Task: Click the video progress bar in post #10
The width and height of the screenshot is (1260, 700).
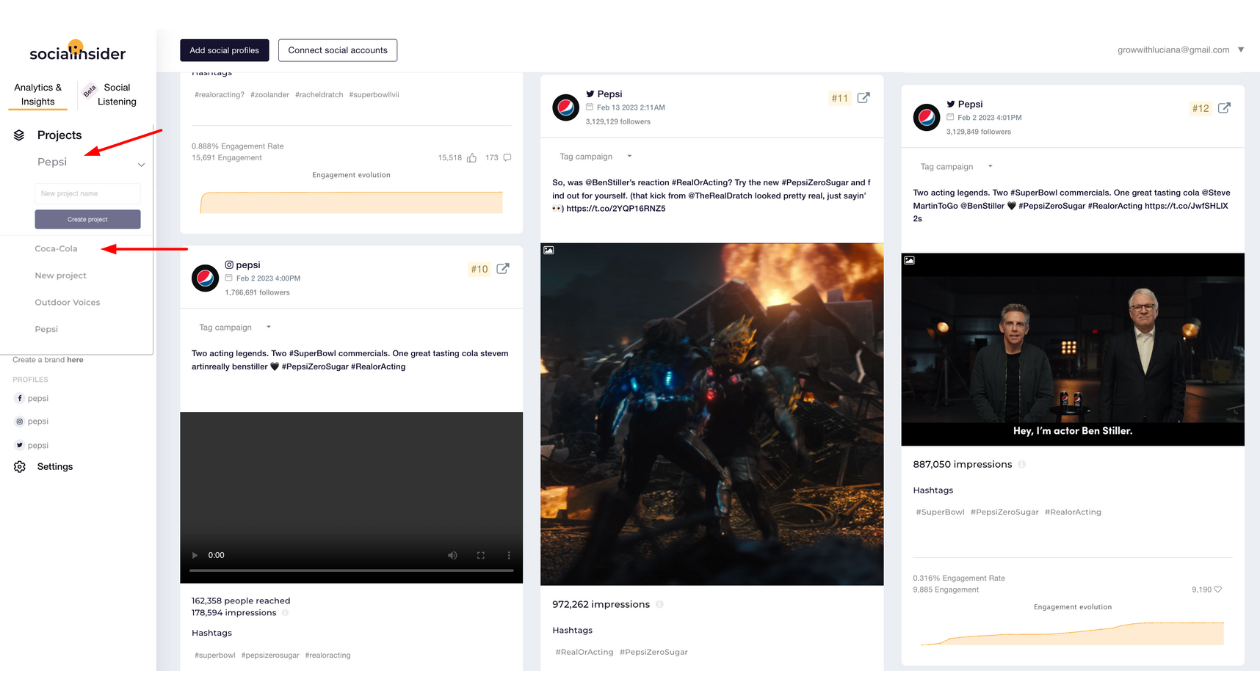Action: [351, 571]
